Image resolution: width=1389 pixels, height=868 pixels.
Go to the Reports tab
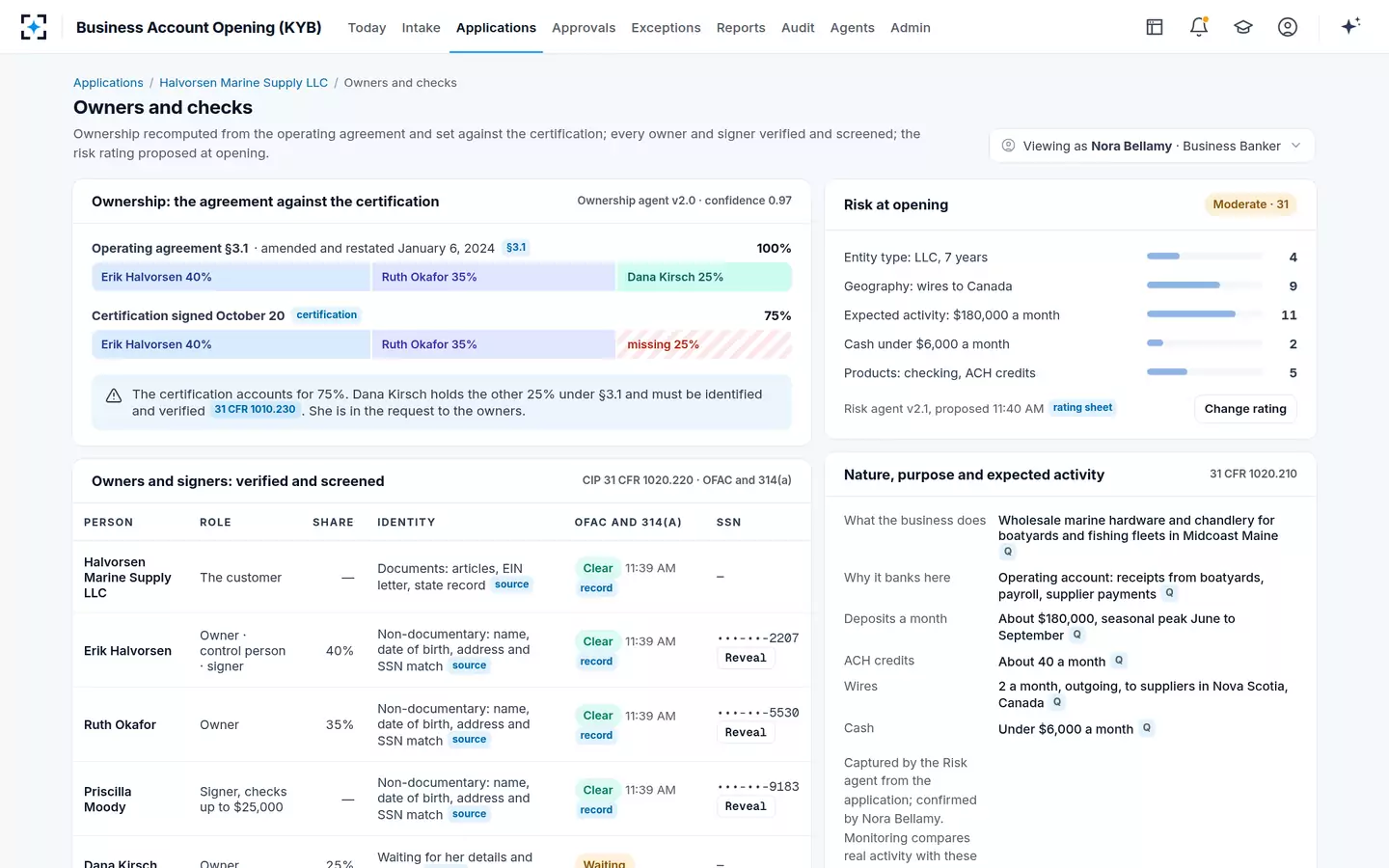741,28
